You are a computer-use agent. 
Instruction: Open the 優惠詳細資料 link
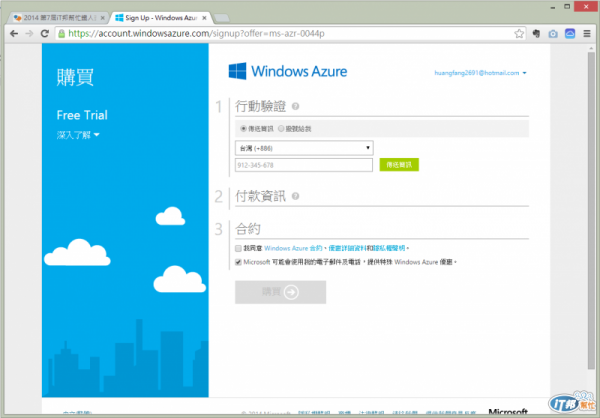pos(347,248)
